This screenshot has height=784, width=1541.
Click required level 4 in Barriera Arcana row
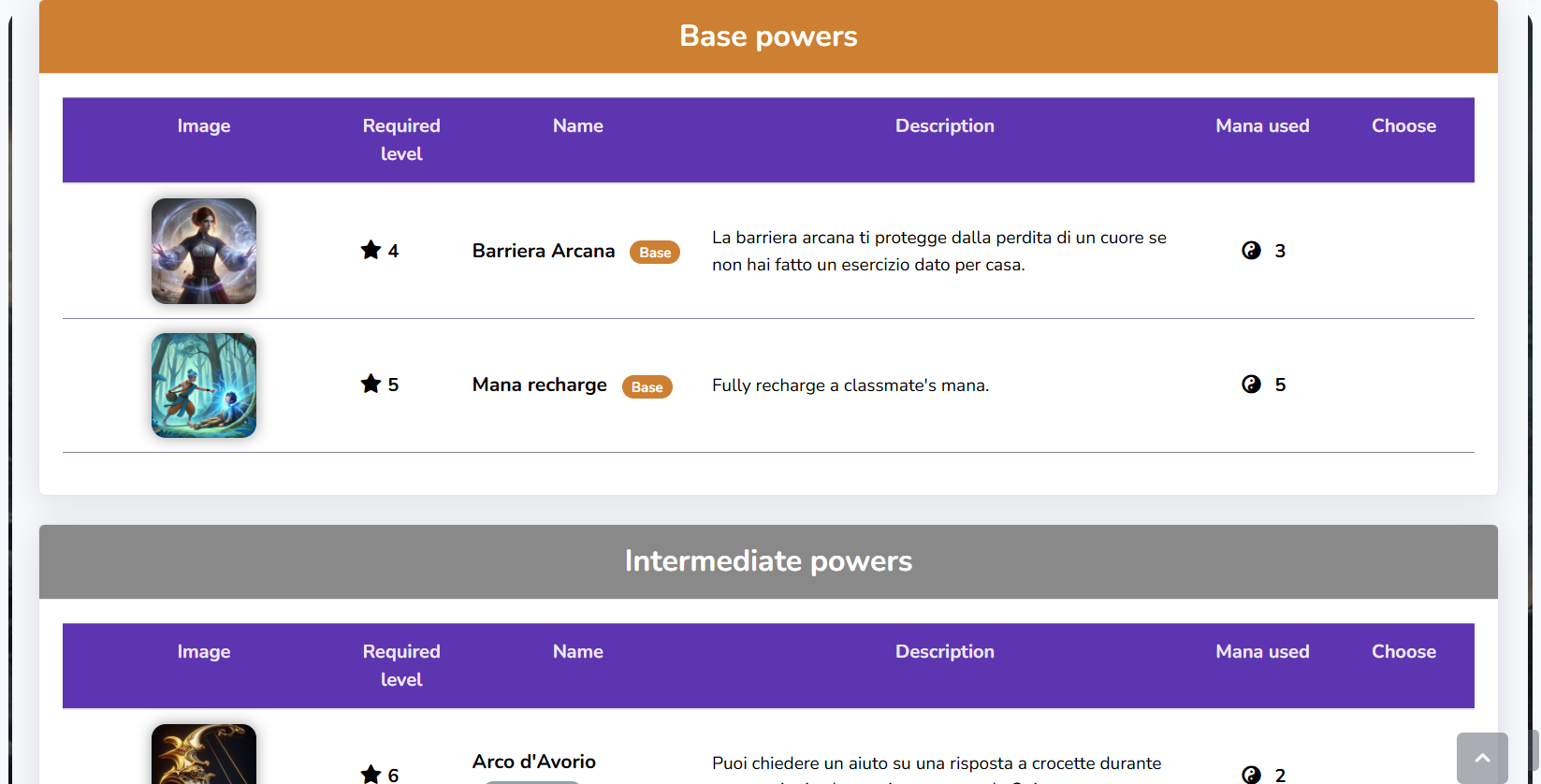393,251
